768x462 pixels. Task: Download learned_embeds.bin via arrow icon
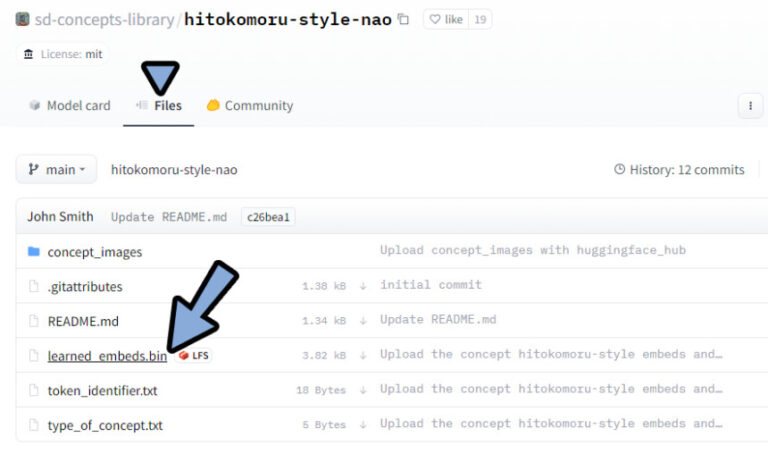click(363, 355)
